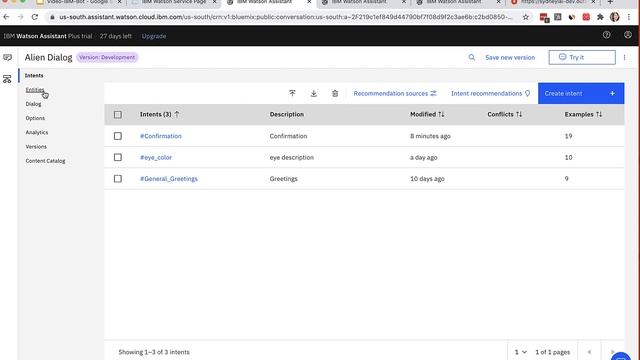Open the Content Catalog section

point(45,161)
